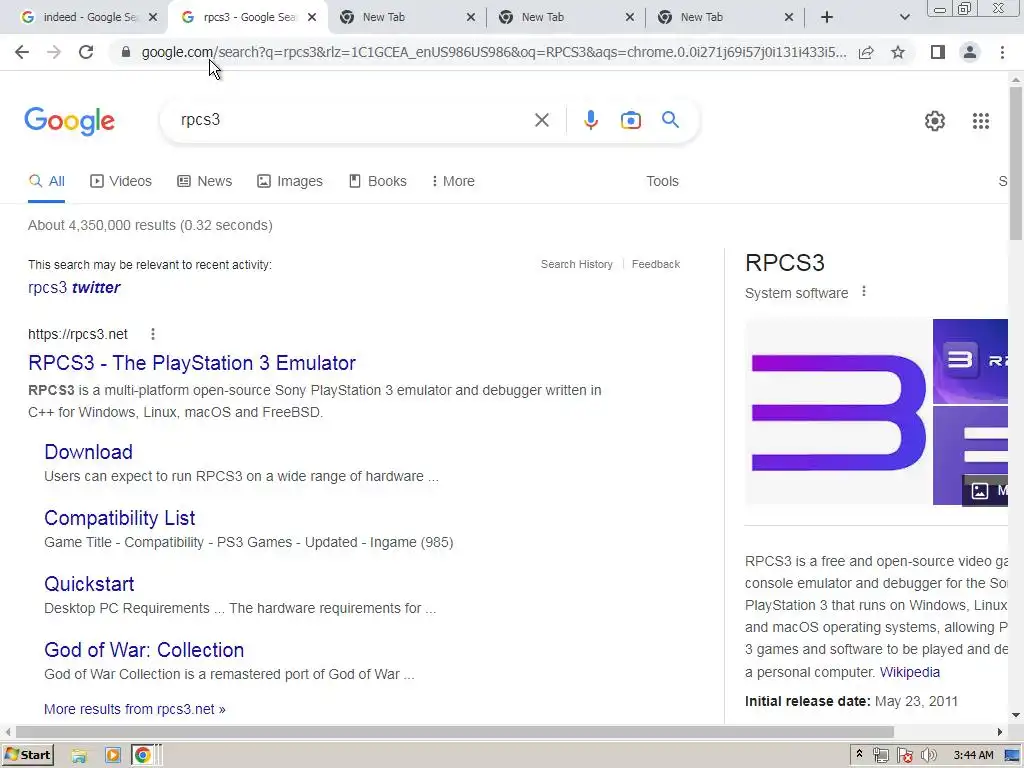Viewport: 1024px width, 768px height.
Task: Go to Google homepage via logo
Action: (x=70, y=121)
